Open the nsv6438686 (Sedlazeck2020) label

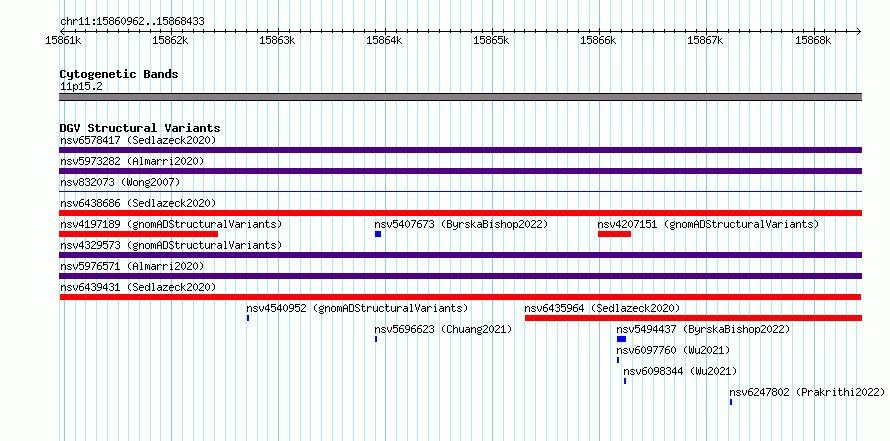(138, 203)
